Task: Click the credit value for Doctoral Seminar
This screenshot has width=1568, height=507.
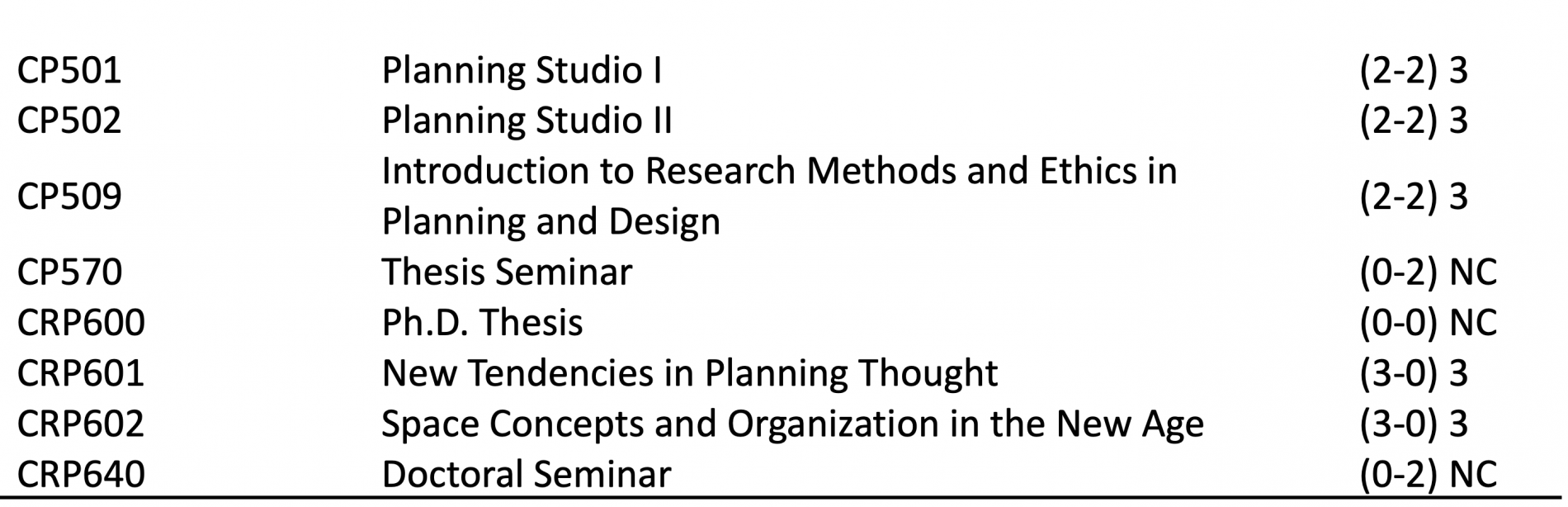Action: 1428,474
